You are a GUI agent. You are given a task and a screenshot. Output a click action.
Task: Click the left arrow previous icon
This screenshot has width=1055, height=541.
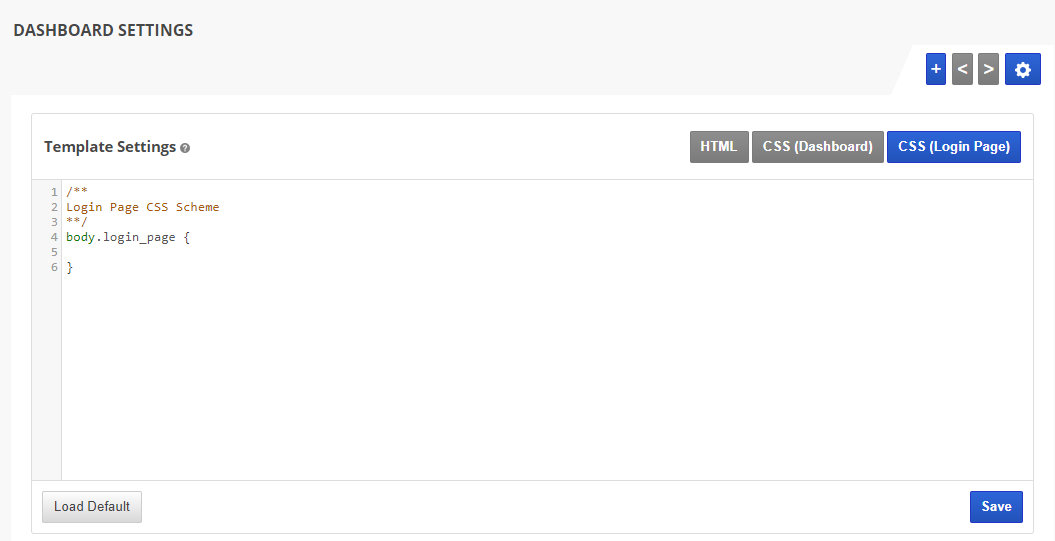962,69
